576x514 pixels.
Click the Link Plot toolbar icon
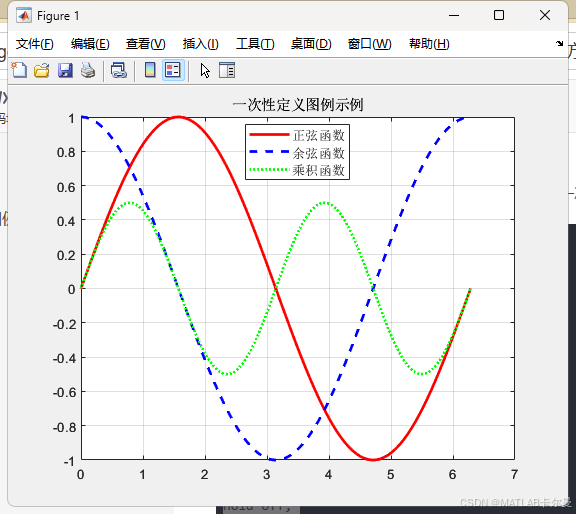click(119, 70)
